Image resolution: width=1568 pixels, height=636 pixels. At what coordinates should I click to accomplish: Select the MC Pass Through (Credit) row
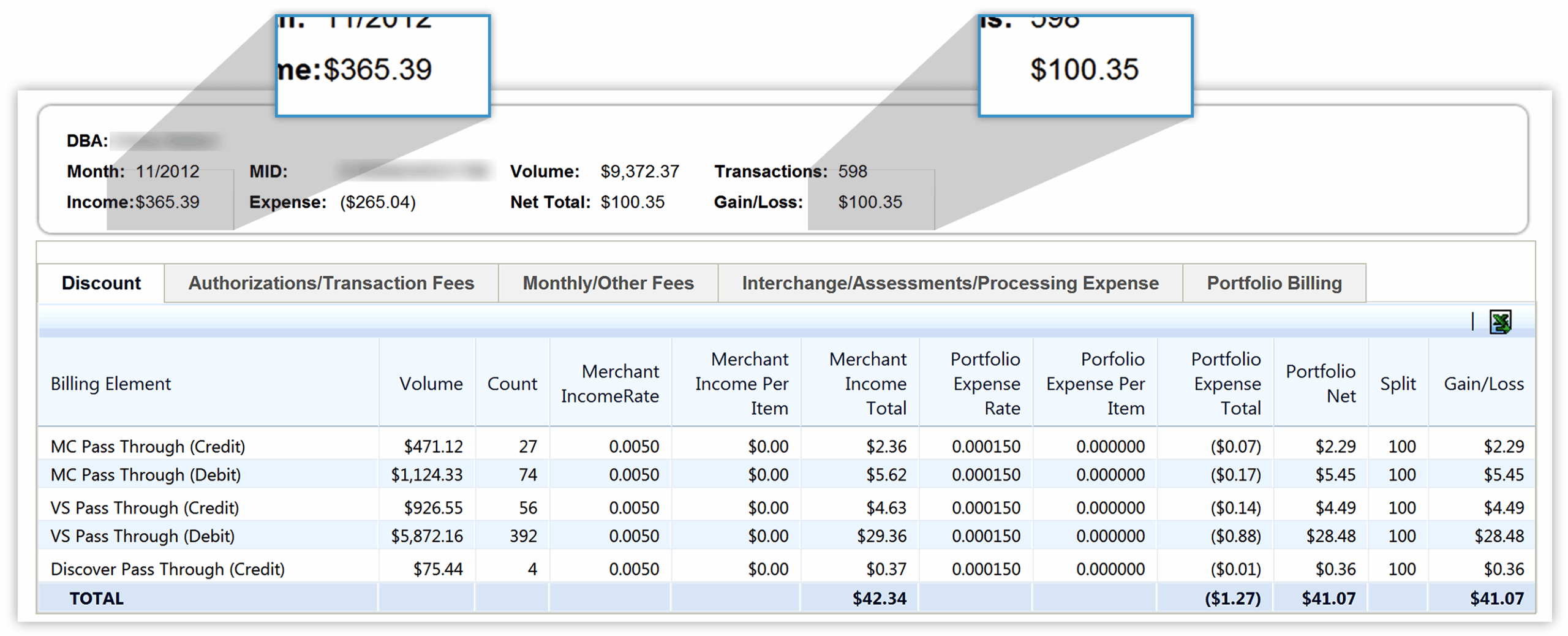(x=148, y=446)
